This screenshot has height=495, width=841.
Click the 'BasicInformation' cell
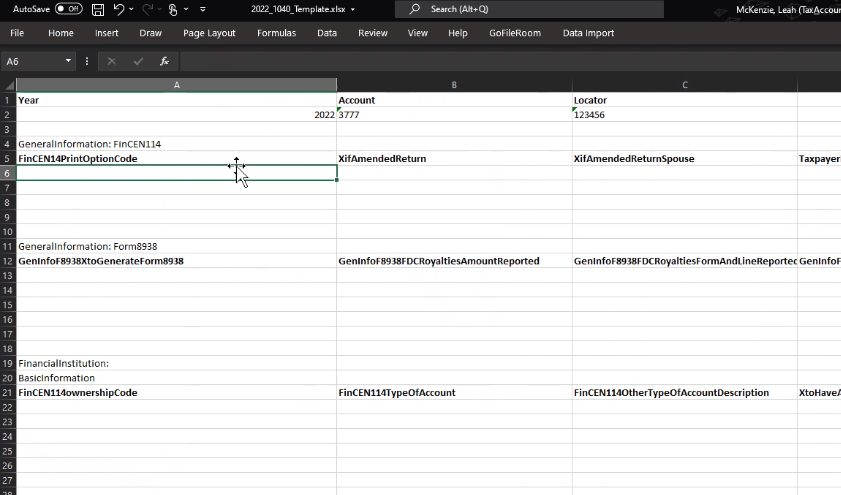[176, 378]
